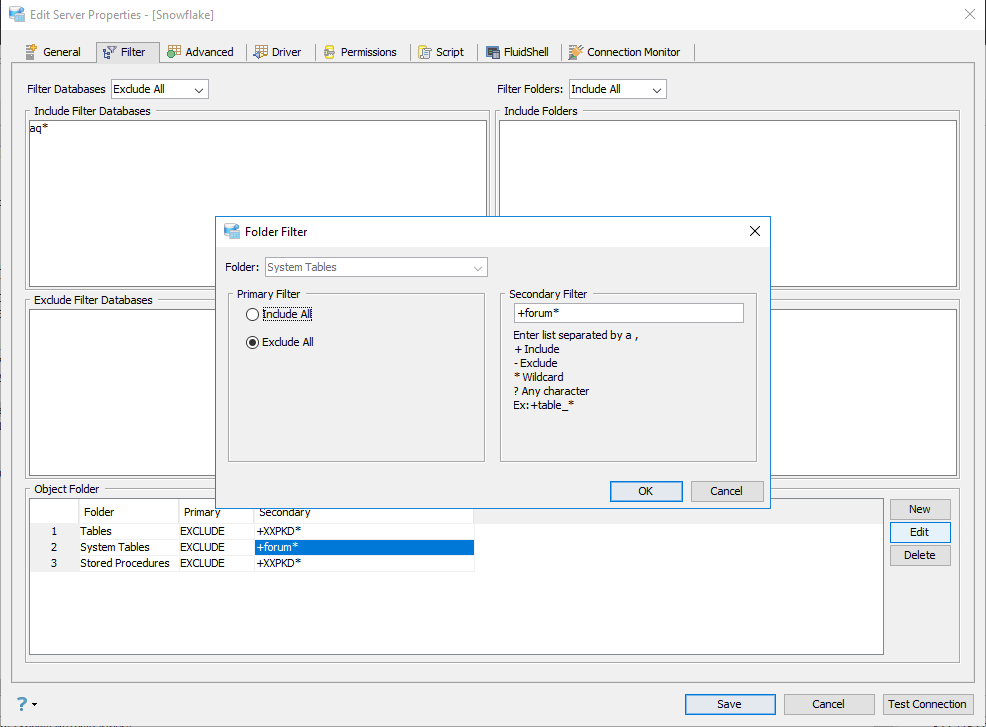This screenshot has height=727, width=986.
Task: Click row number 3 in Object Folder
Action: 54,563
